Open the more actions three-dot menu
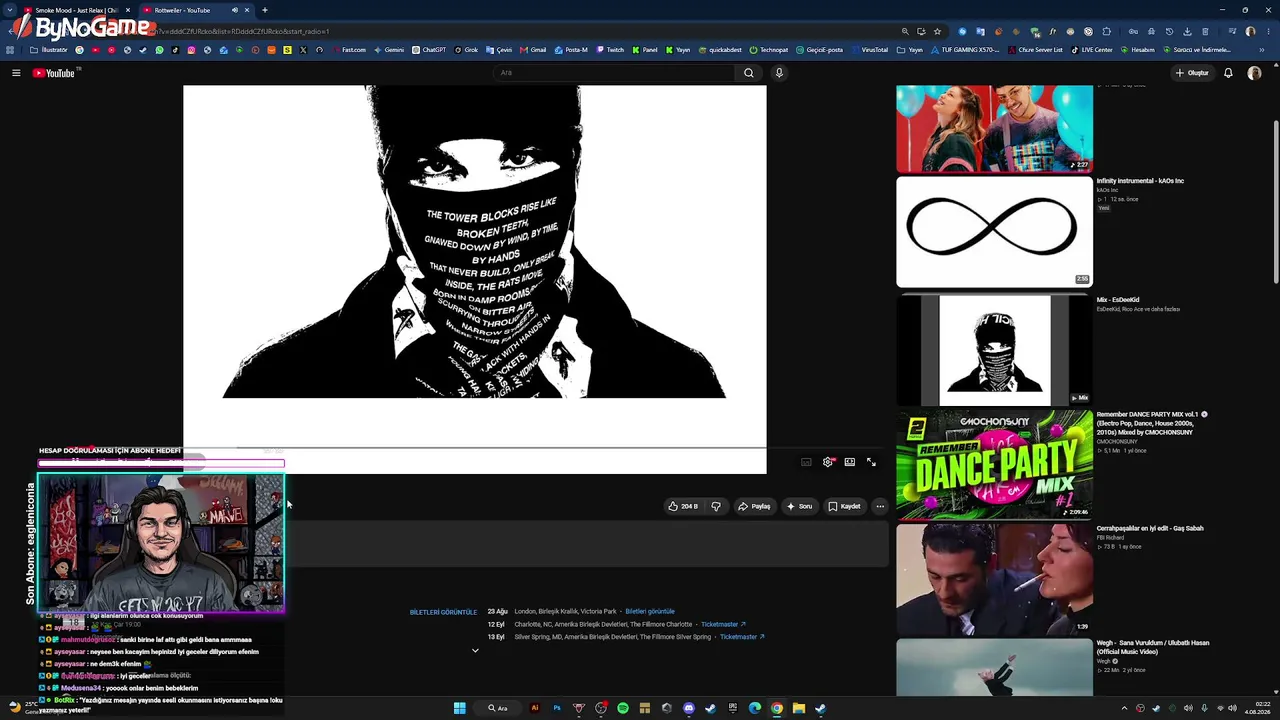 pos(880,506)
